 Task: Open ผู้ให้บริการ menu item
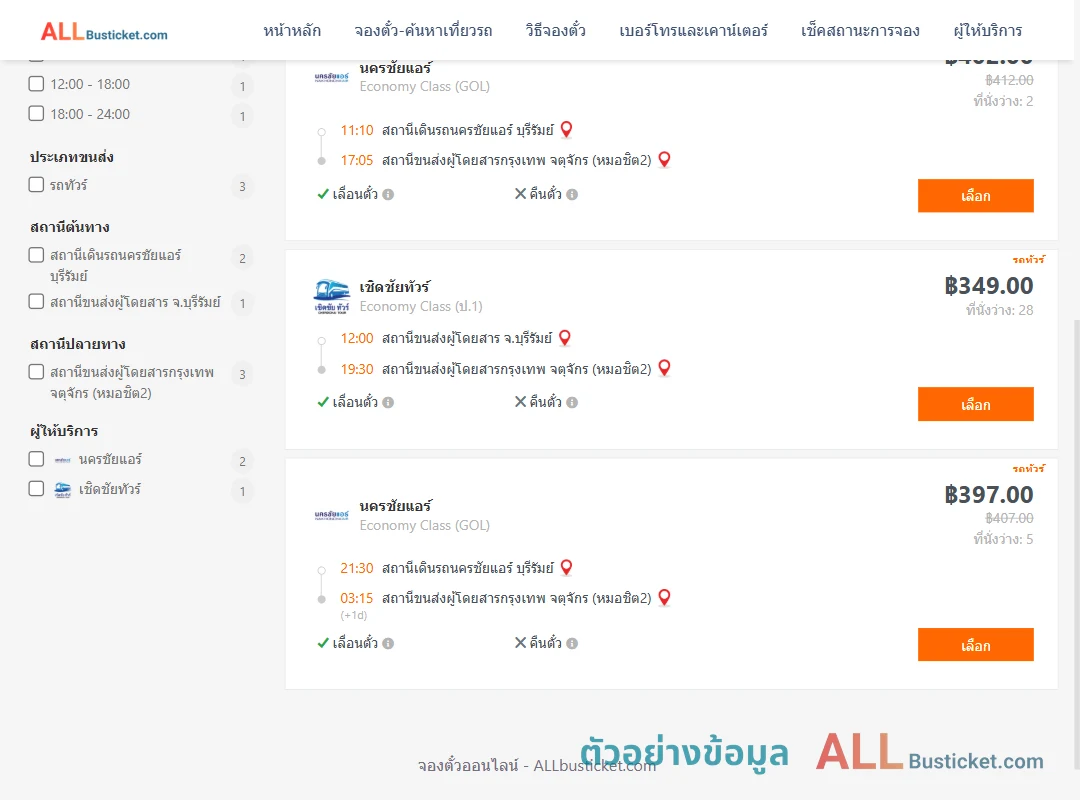[988, 31]
